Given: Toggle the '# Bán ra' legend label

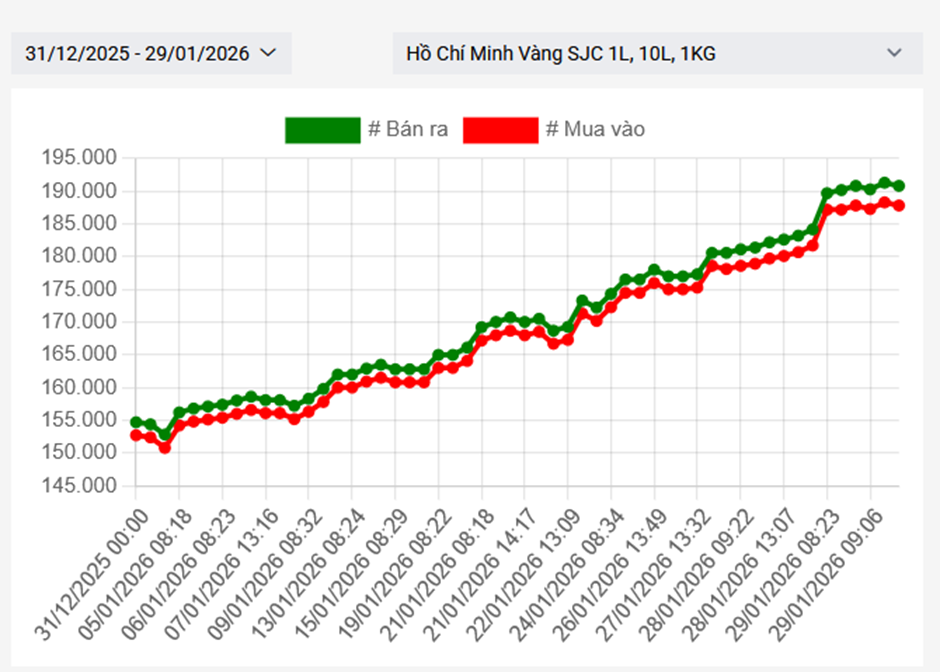Looking at the screenshot, I should tap(408, 130).
